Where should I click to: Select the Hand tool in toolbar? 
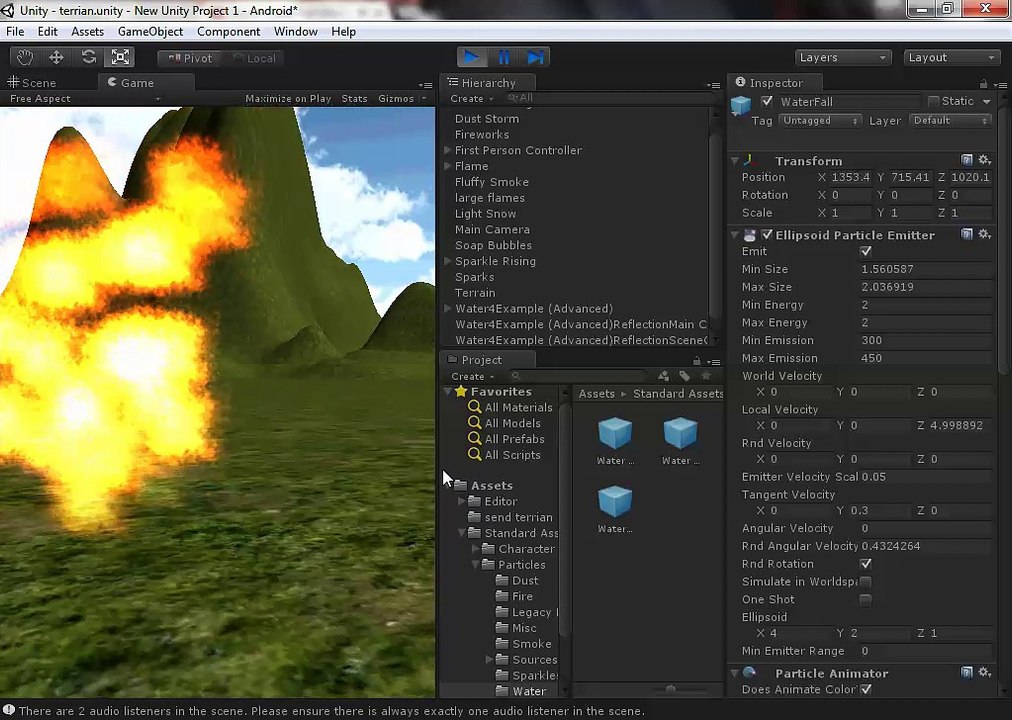(x=25, y=57)
